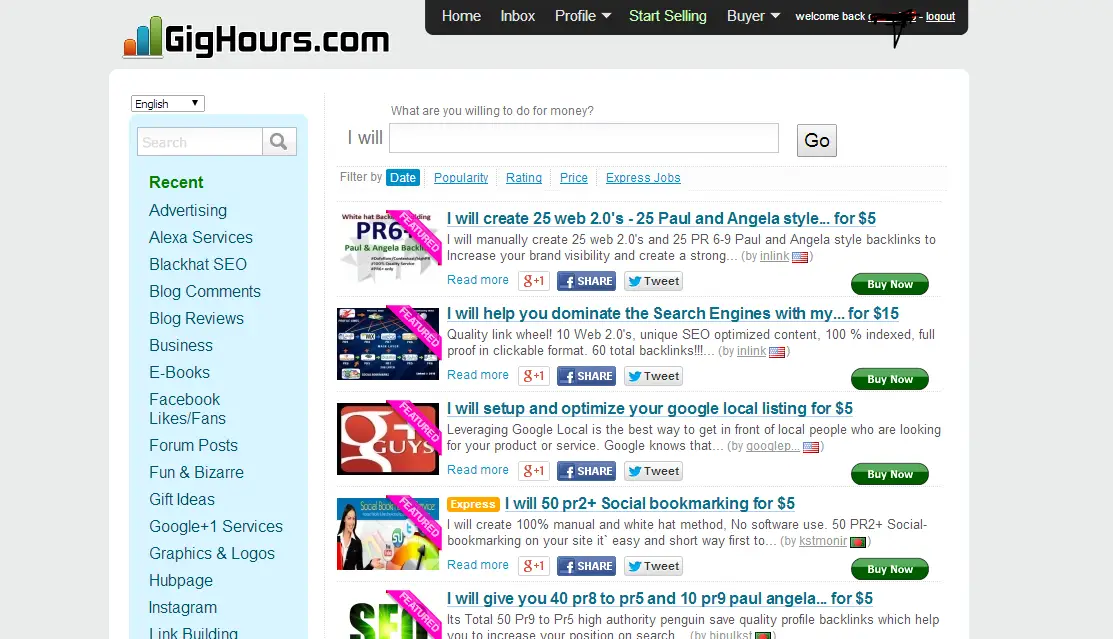Open the English language dropdown
This screenshot has height=639, width=1113.
point(168,104)
